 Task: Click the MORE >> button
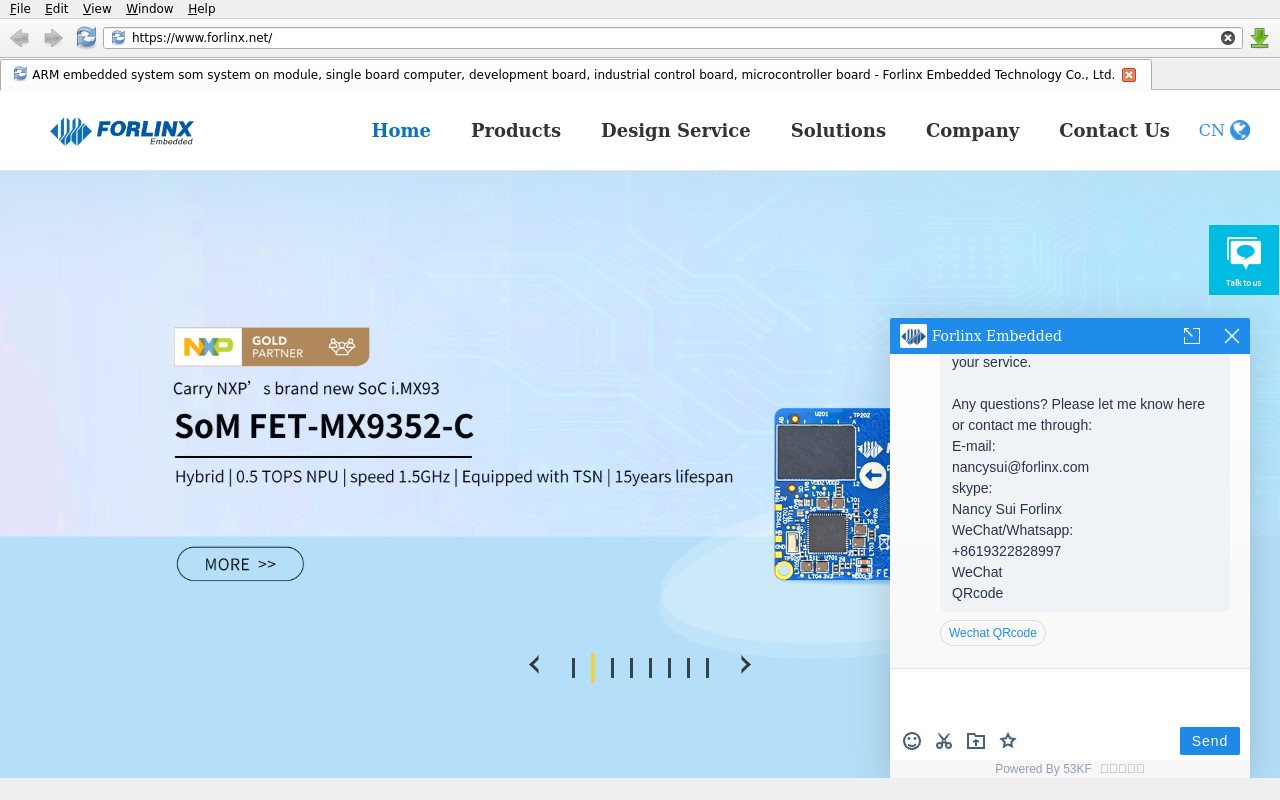point(240,564)
